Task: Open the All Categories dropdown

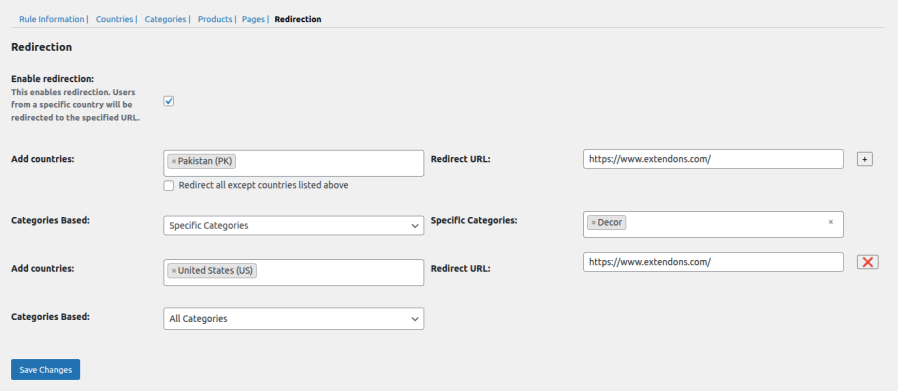Action: pyautogui.click(x=293, y=319)
